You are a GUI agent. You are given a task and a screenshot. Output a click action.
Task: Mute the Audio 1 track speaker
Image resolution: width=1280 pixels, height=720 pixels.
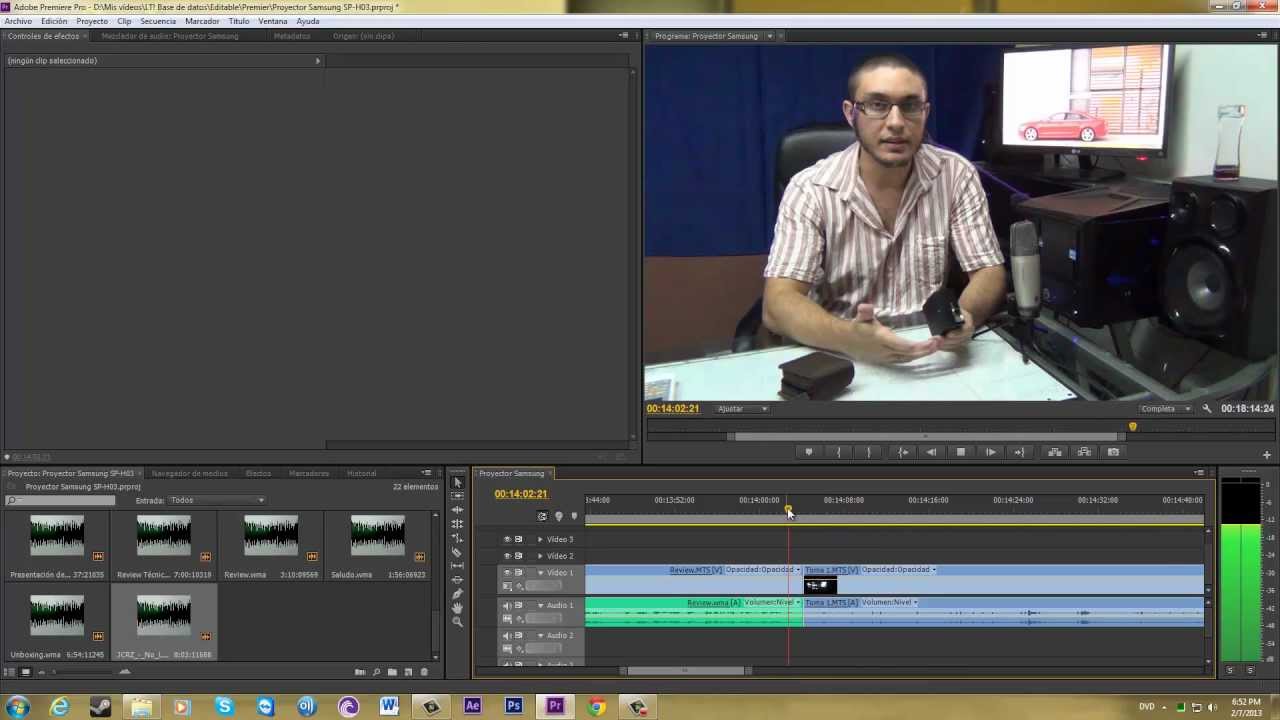[x=507, y=605]
